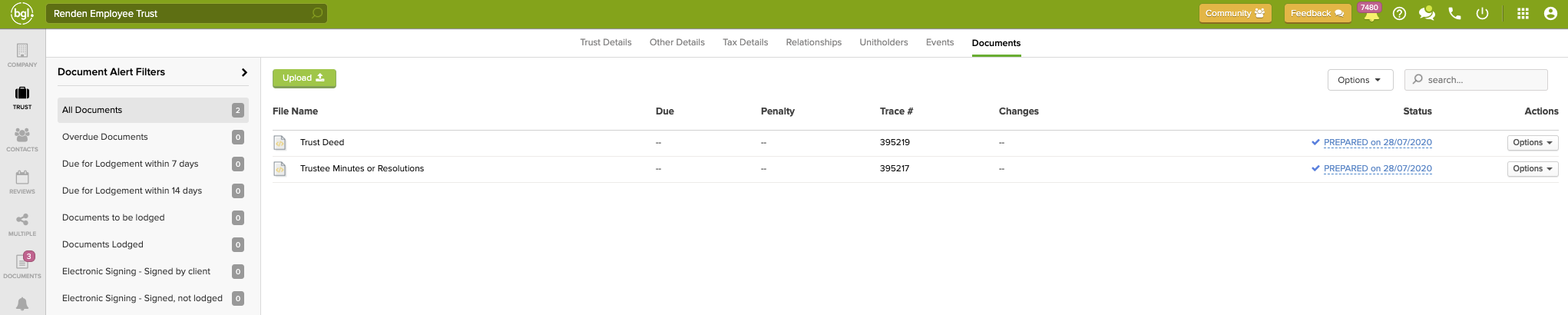Open top Options dropdown near search

1359,80
